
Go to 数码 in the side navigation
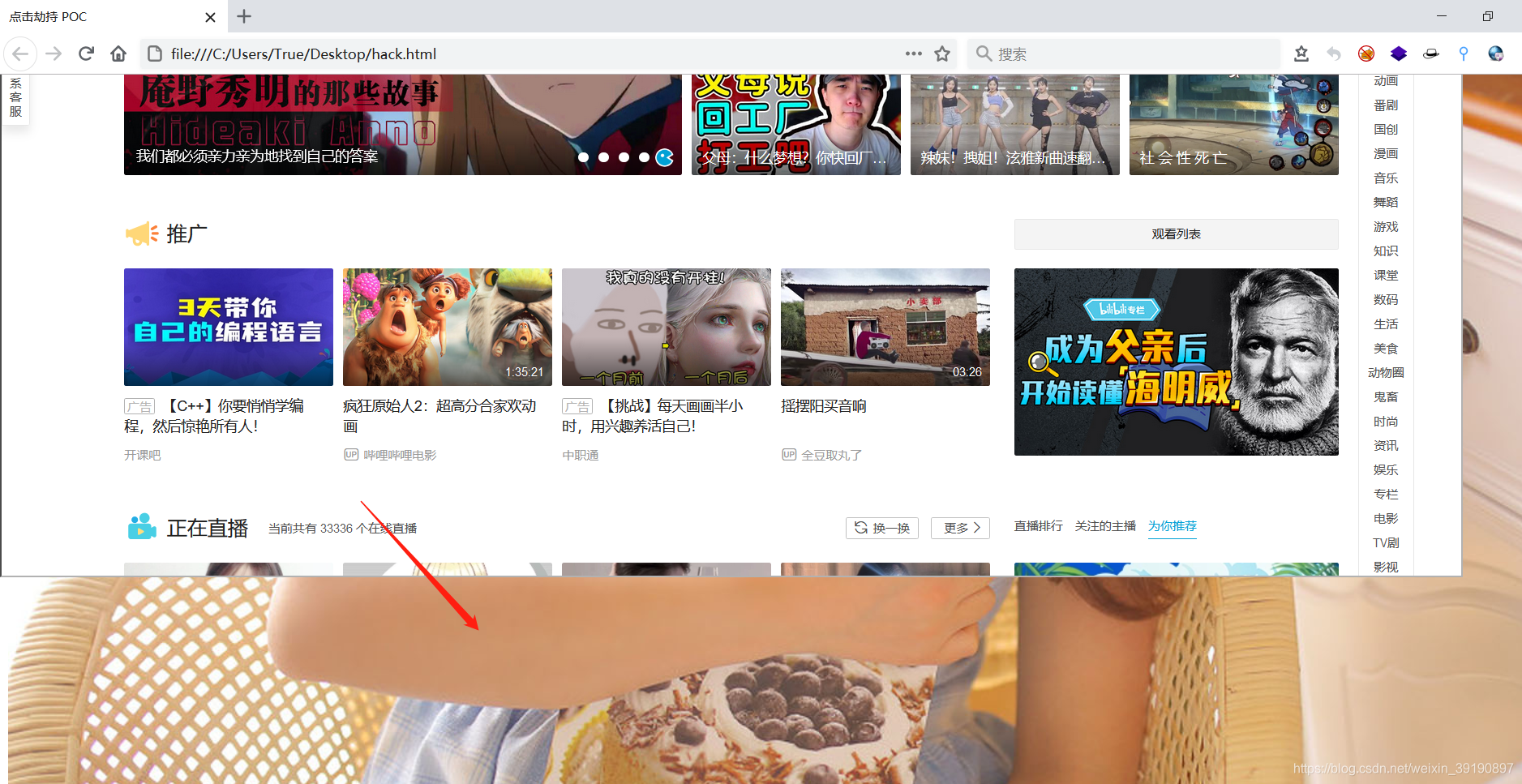click(1386, 300)
